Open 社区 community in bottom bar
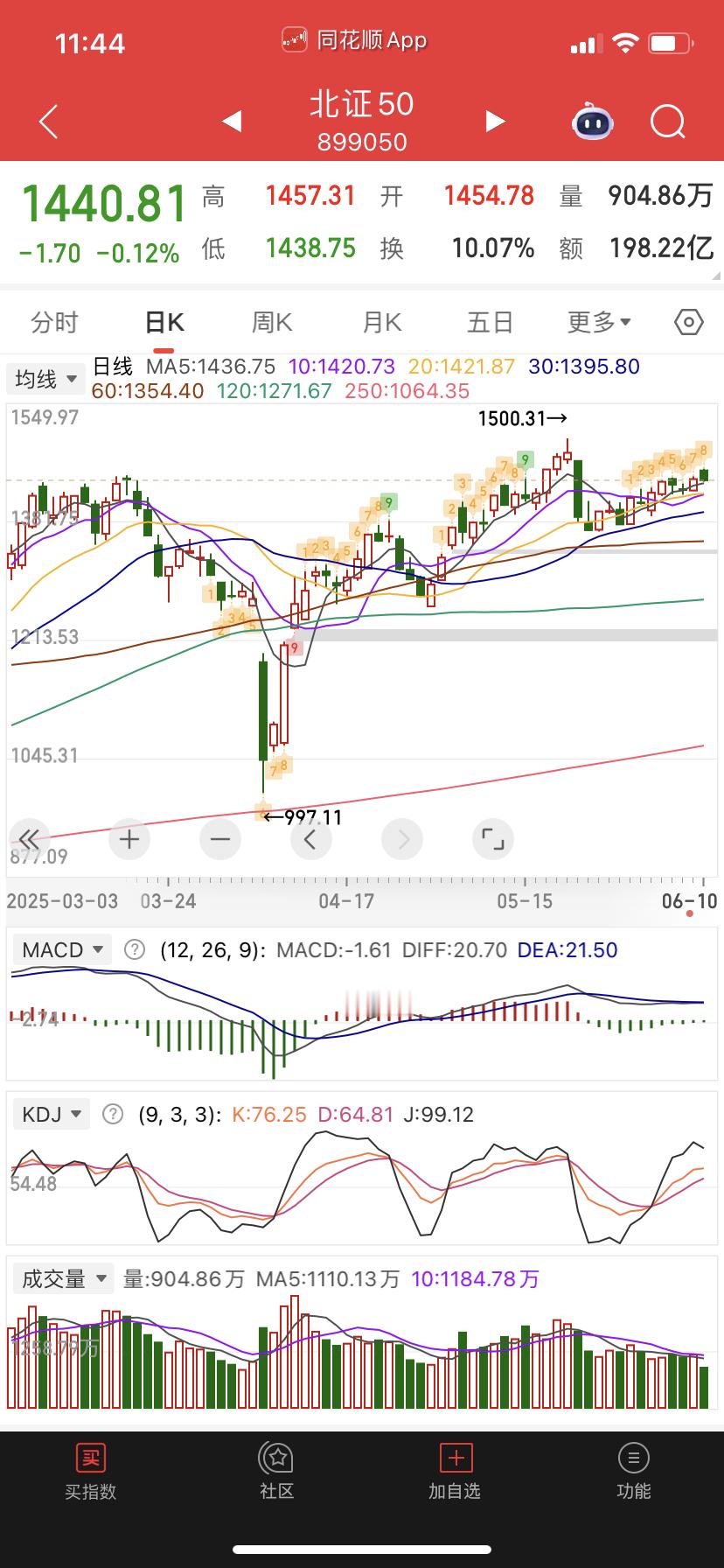The height and width of the screenshot is (1568, 724). coord(277,1473)
